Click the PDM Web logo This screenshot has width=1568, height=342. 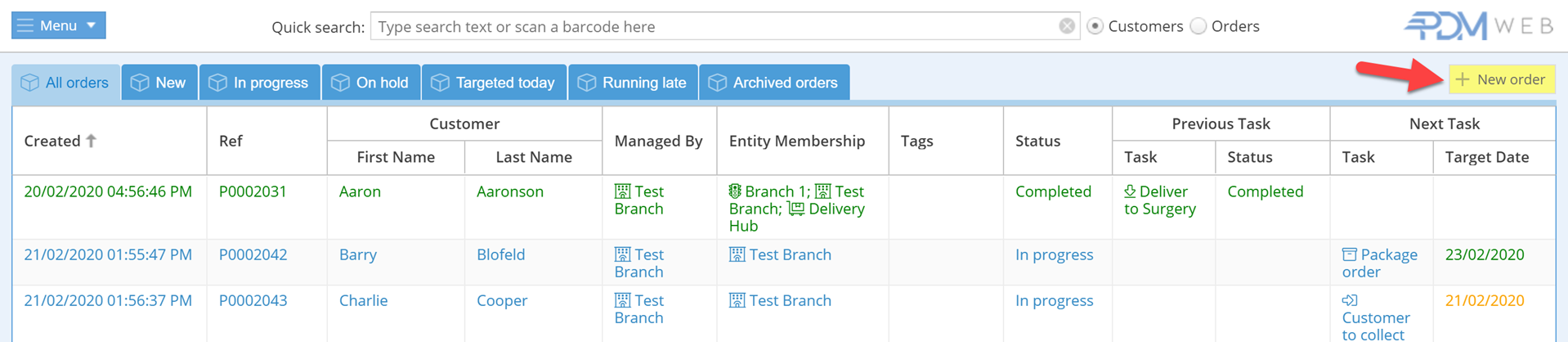[1478, 26]
